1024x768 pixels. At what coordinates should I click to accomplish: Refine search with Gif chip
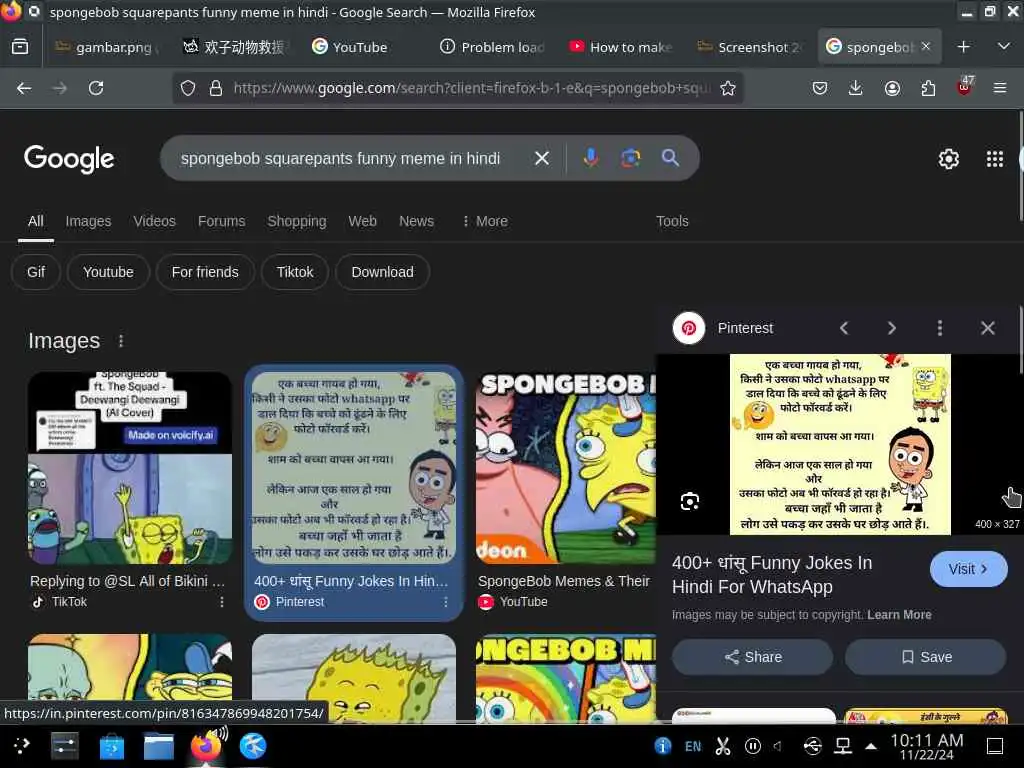click(x=36, y=272)
